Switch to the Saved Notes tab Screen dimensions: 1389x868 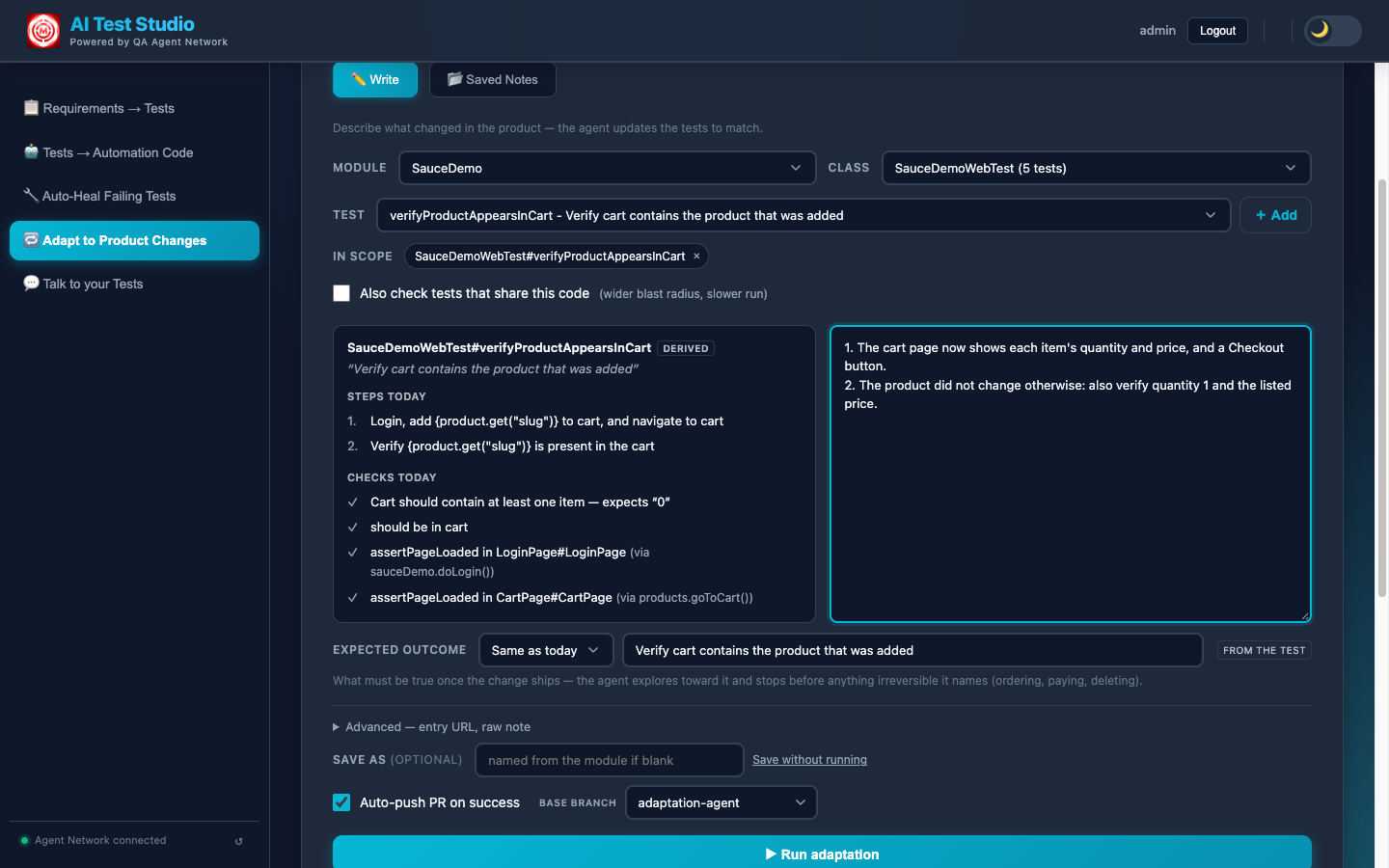pyautogui.click(x=492, y=80)
